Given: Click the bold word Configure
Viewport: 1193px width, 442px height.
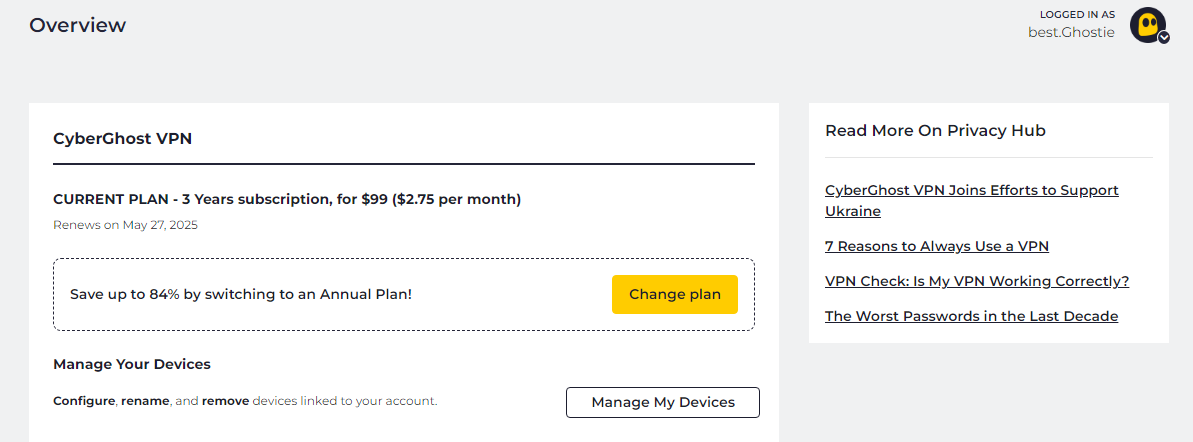Looking at the screenshot, I should click(x=85, y=401).
